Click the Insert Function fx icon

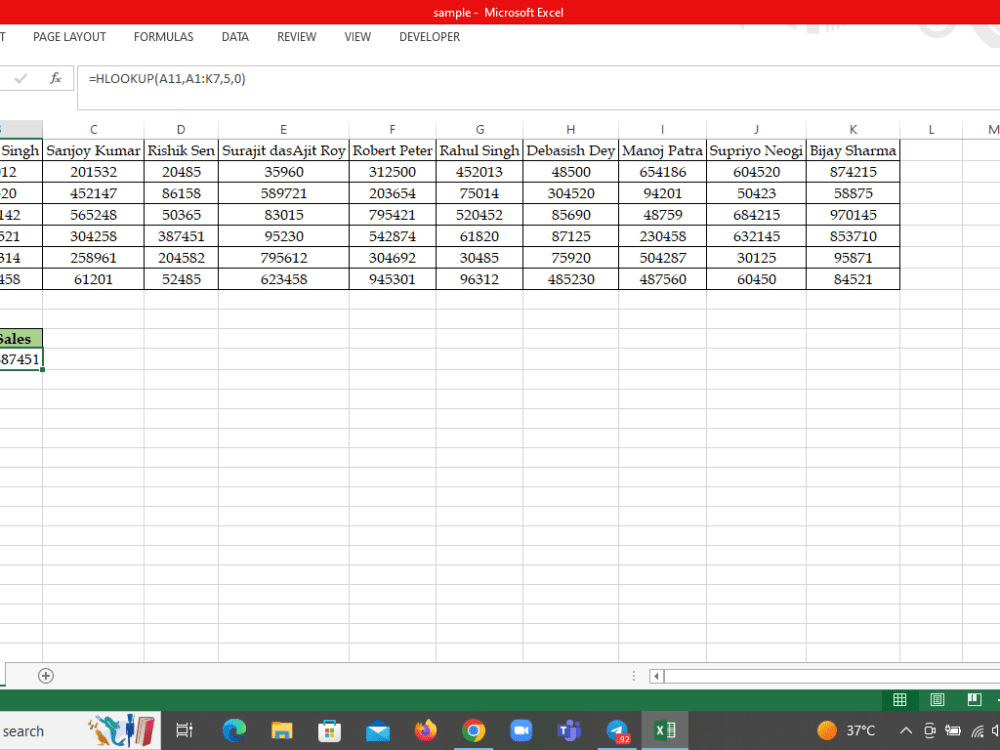tap(55, 78)
